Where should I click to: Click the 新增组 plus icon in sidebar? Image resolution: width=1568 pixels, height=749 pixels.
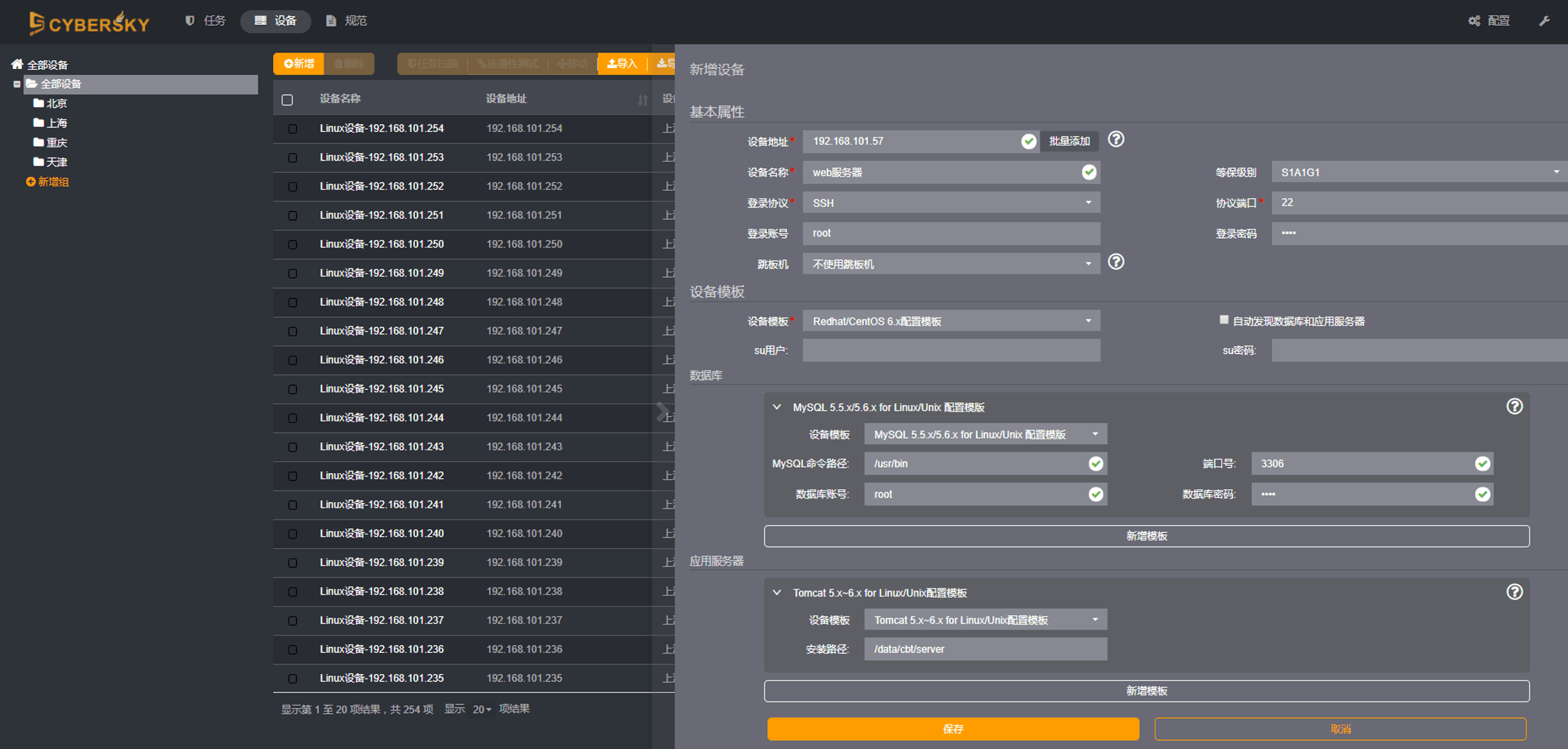point(30,182)
